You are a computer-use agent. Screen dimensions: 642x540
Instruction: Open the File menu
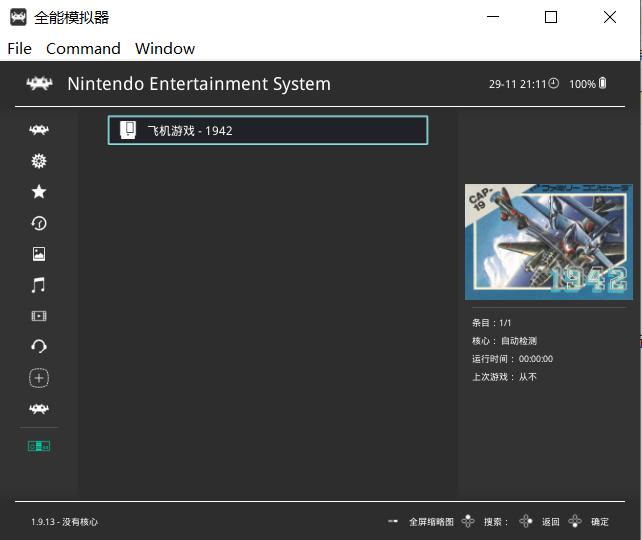pos(19,49)
